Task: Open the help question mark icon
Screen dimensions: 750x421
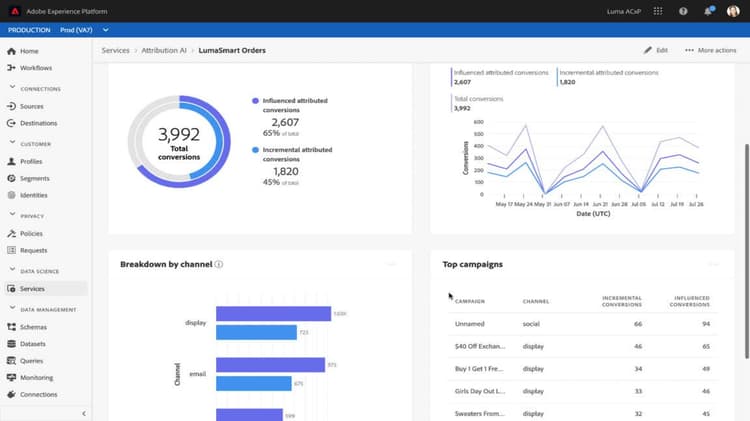Action: tap(683, 11)
